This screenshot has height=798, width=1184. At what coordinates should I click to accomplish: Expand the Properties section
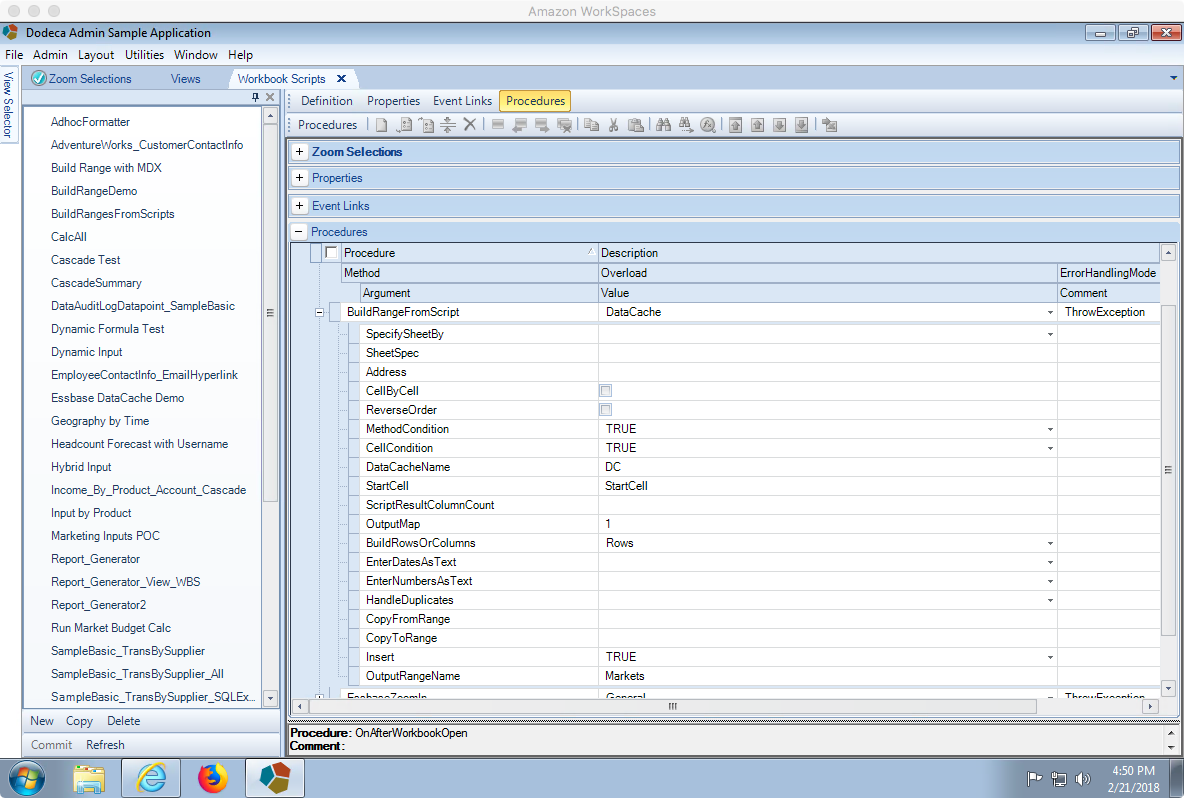click(x=300, y=178)
